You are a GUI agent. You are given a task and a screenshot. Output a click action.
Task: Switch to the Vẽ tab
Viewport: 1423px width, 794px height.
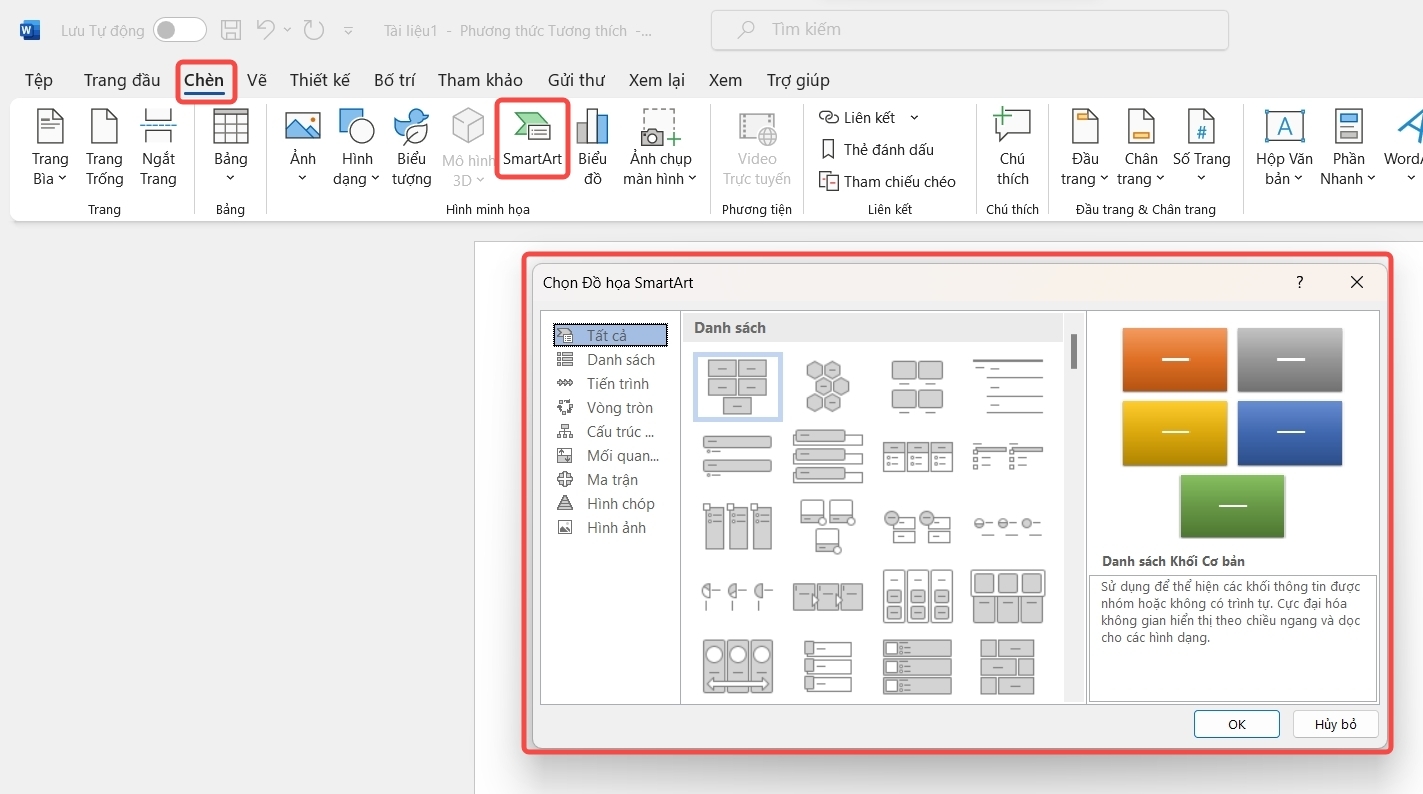coord(257,80)
